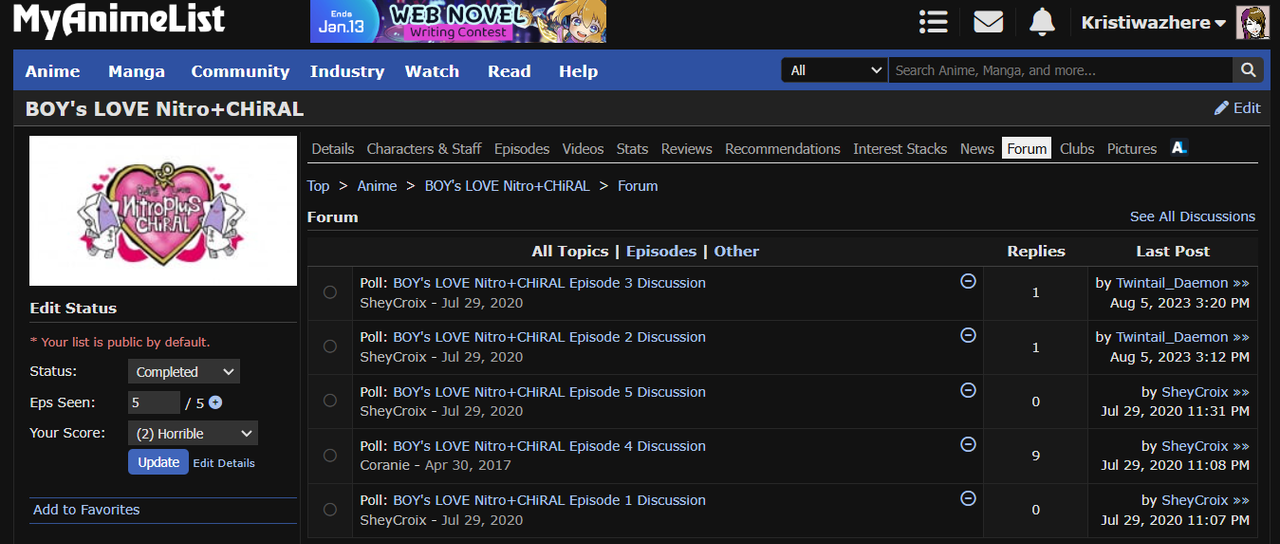Screen dimensions: 1280x544
Task: Open the Read navigation menu
Action: pyautogui.click(x=509, y=71)
